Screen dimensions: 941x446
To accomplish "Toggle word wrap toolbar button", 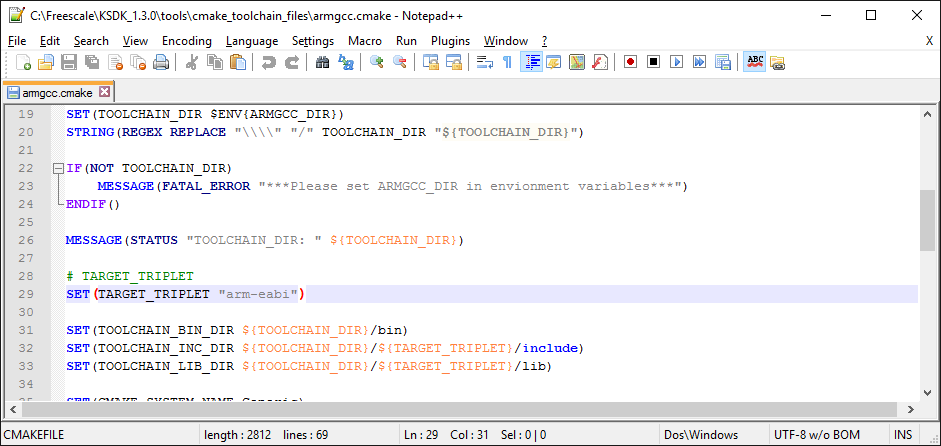I will point(484,62).
